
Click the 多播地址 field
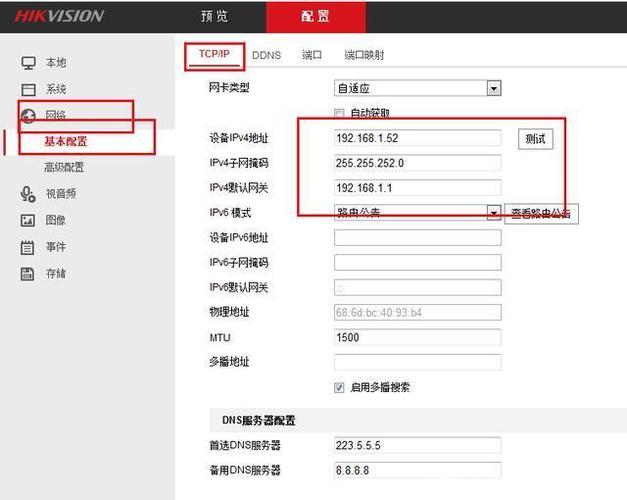(417, 362)
